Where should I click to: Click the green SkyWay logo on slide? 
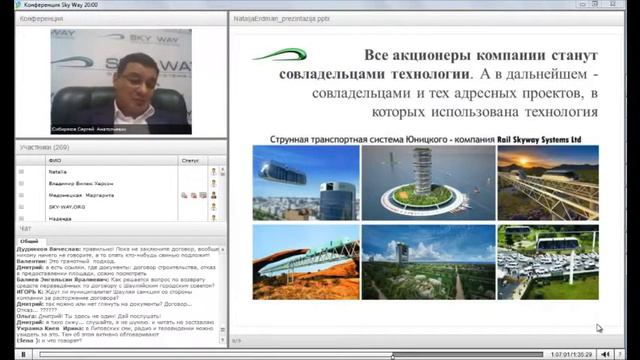point(280,55)
